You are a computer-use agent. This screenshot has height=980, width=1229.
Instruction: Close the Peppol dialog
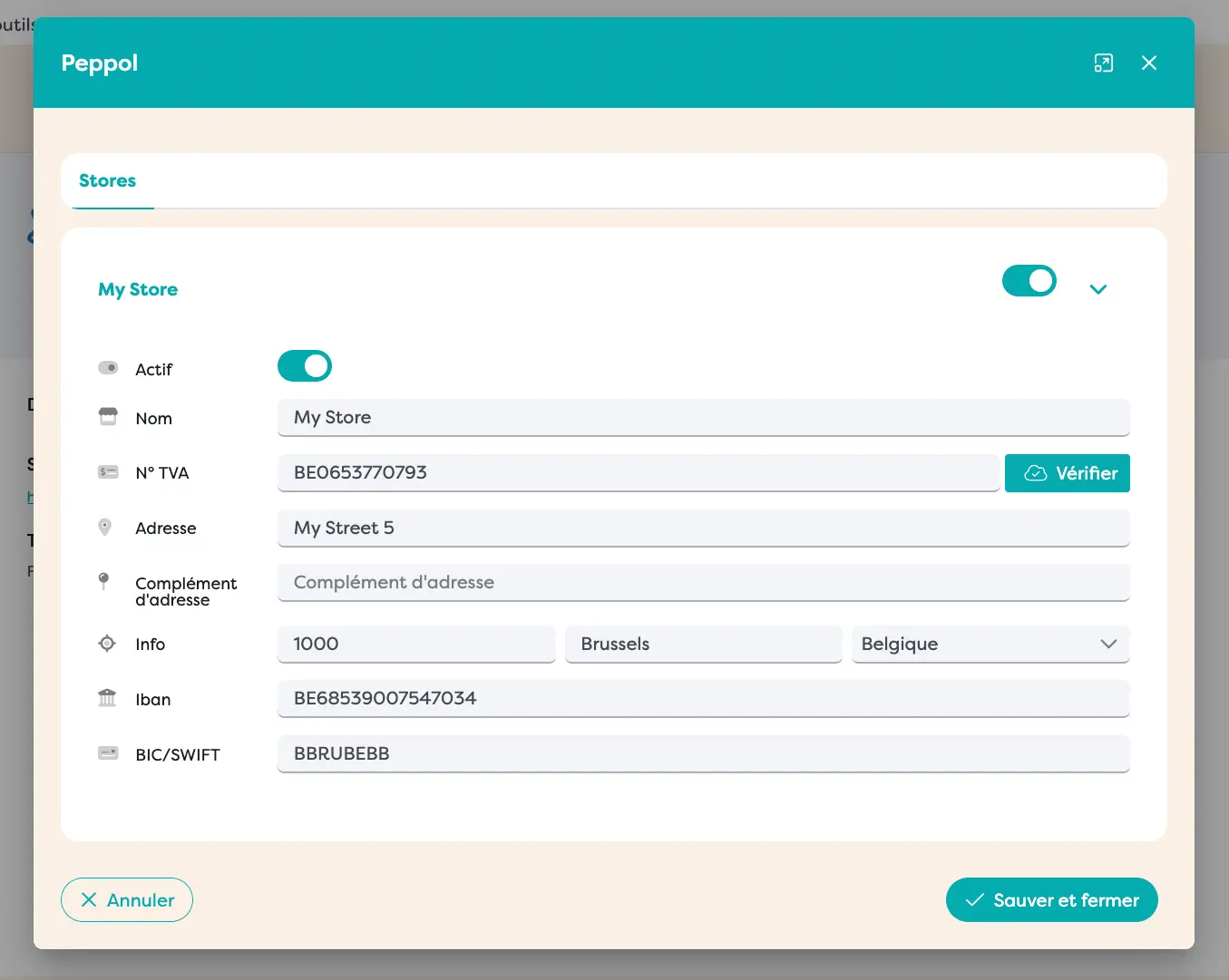[x=1148, y=63]
